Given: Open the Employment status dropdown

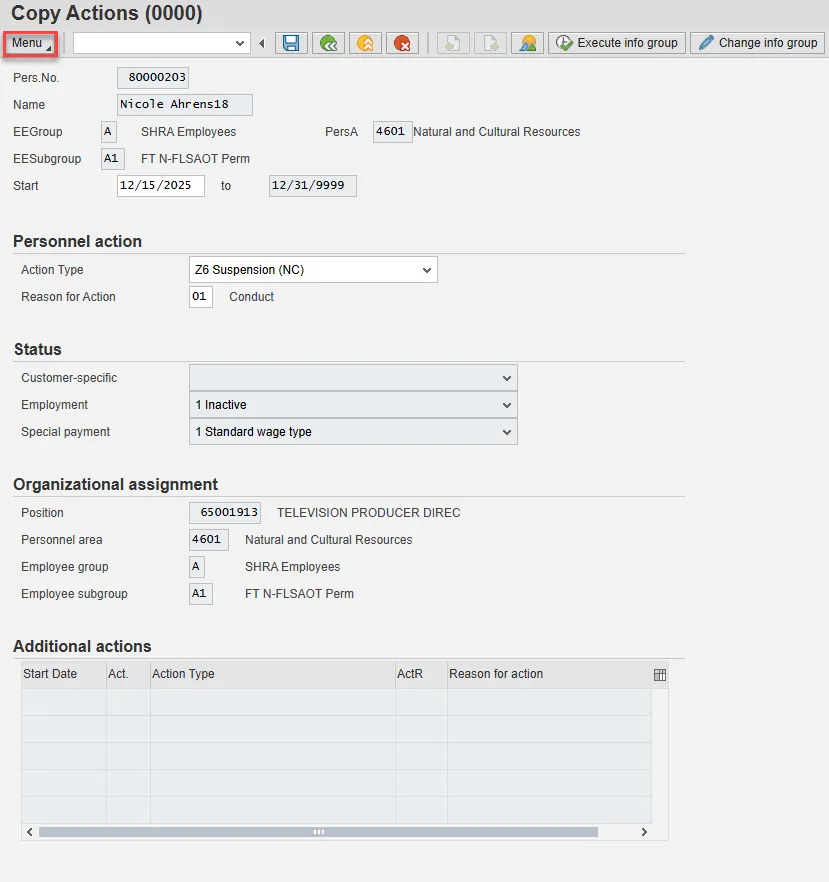Looking at the screenshot, I should pyautogui.click(x=507, y=405).
